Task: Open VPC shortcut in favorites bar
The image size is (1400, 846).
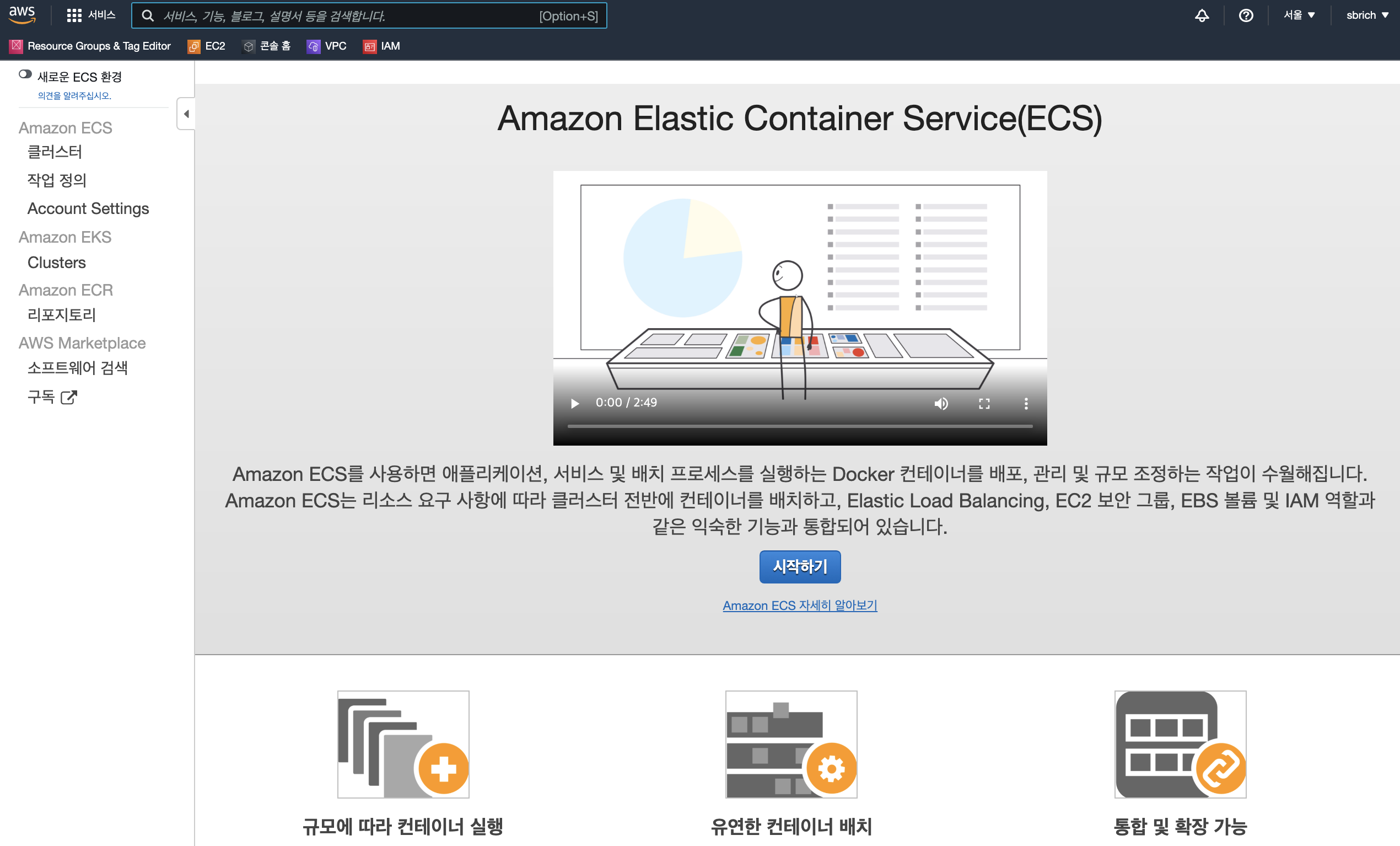Action: (x=327, y=46)
